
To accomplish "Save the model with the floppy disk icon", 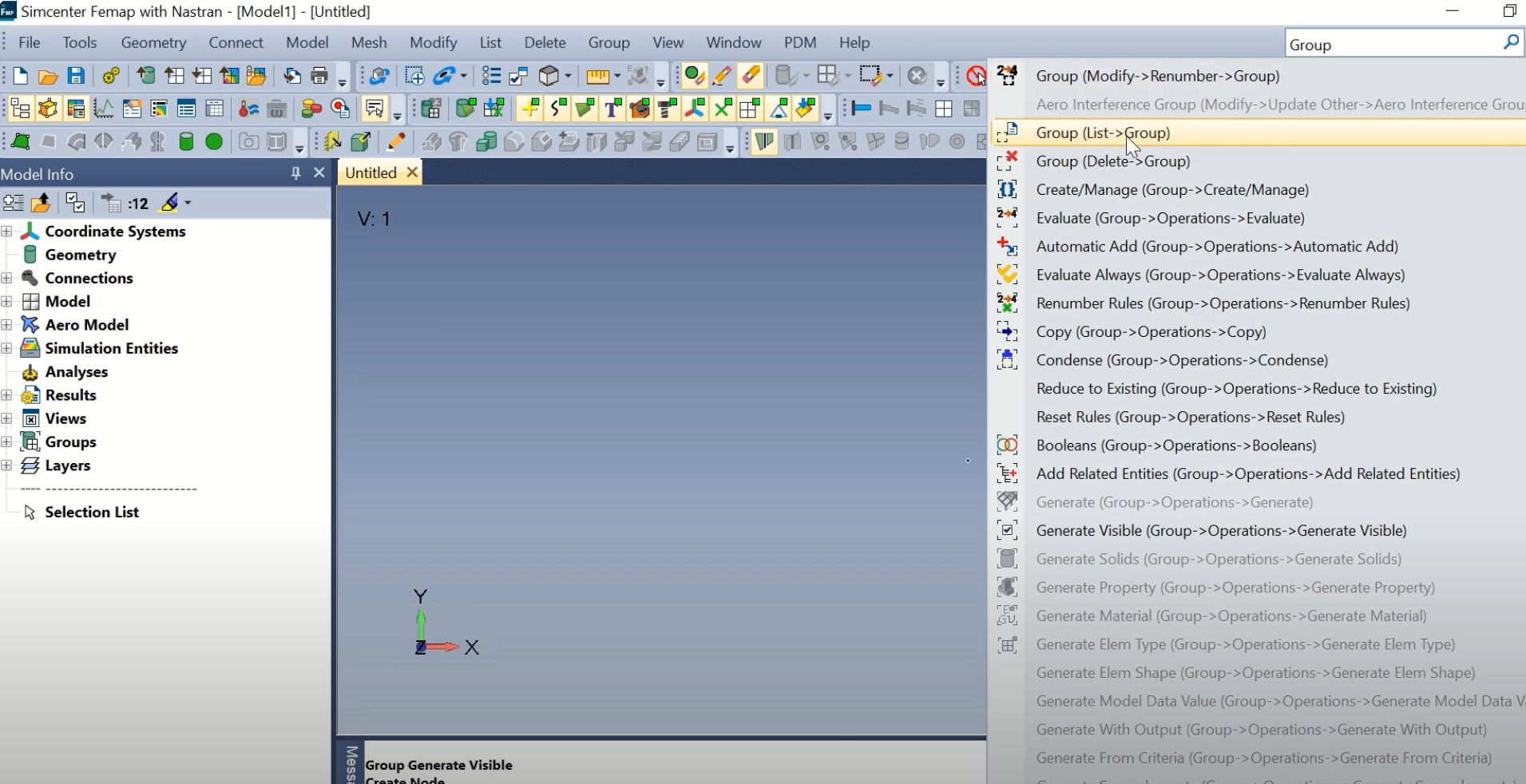I will pyautogui.click(x=76, y=76).
